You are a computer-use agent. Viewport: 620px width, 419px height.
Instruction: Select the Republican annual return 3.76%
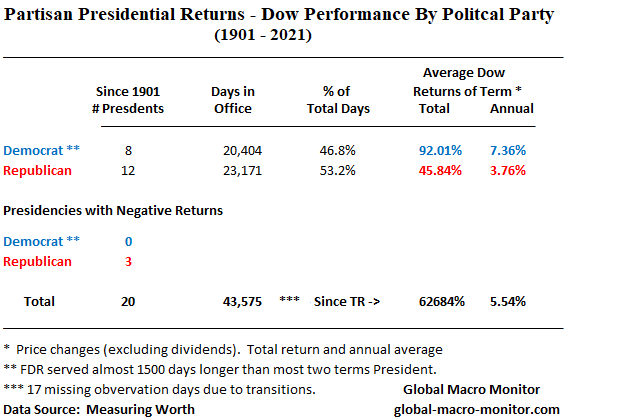pyautogui.click(x=508, y=170)
